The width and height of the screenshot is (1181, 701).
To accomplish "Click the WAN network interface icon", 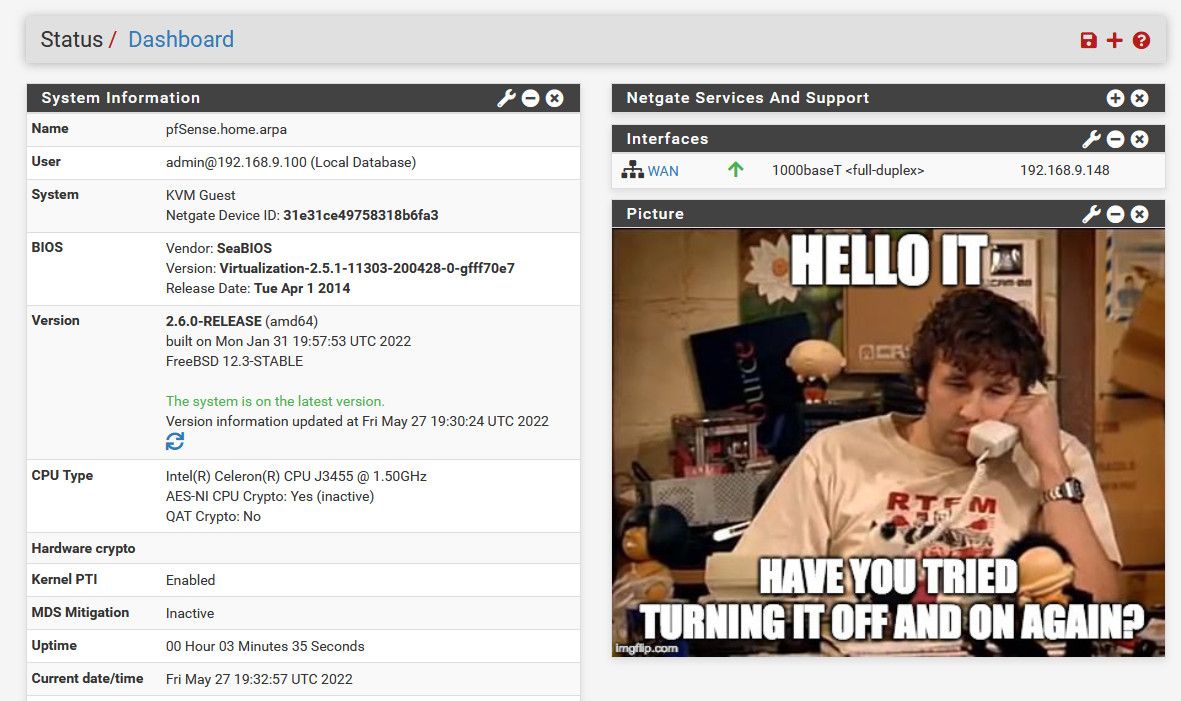I will pos(632,170).
